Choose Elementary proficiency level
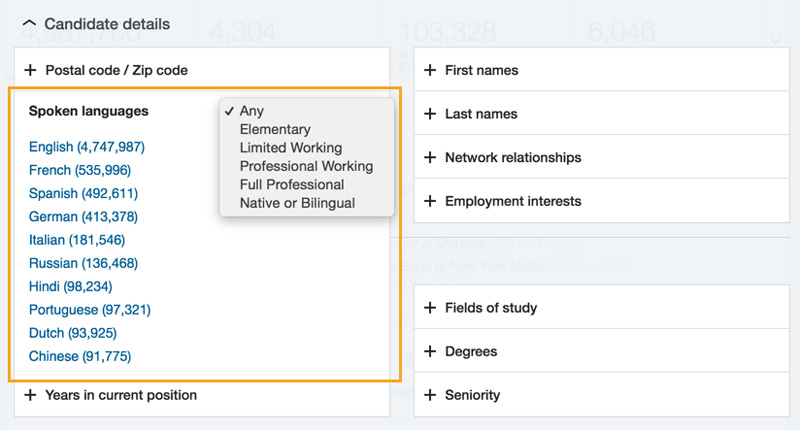The height and width of the screenshot is (430, 800). click(x=275, y=129)
